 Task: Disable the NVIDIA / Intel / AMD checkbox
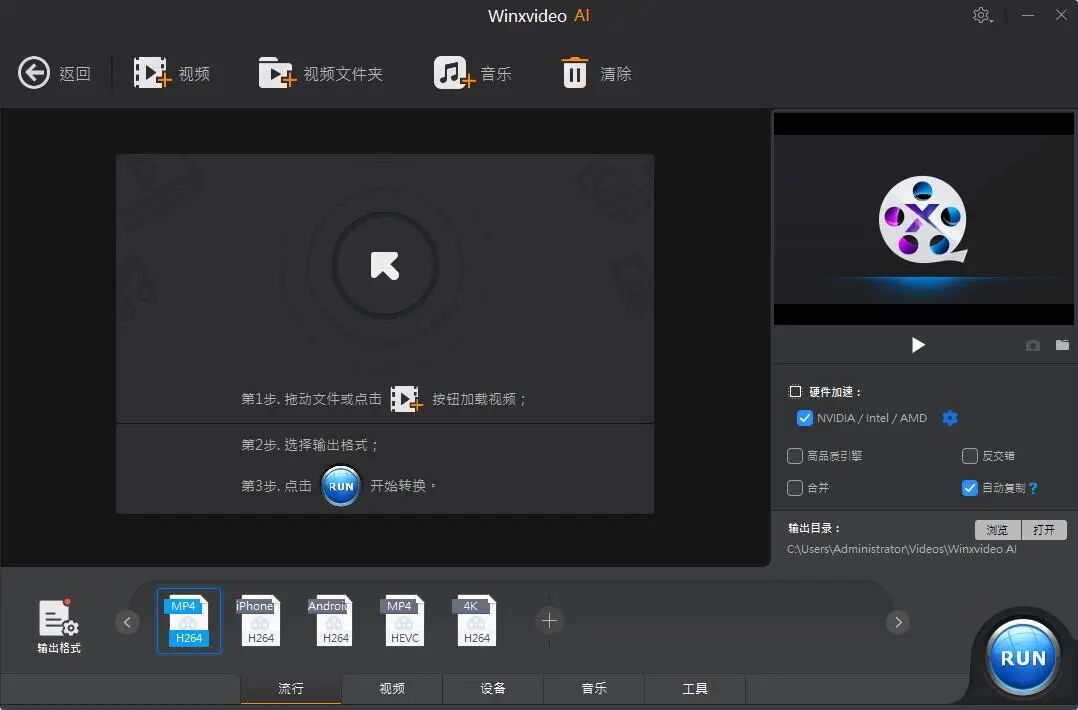pyautogui.click(x=805, y=418)
